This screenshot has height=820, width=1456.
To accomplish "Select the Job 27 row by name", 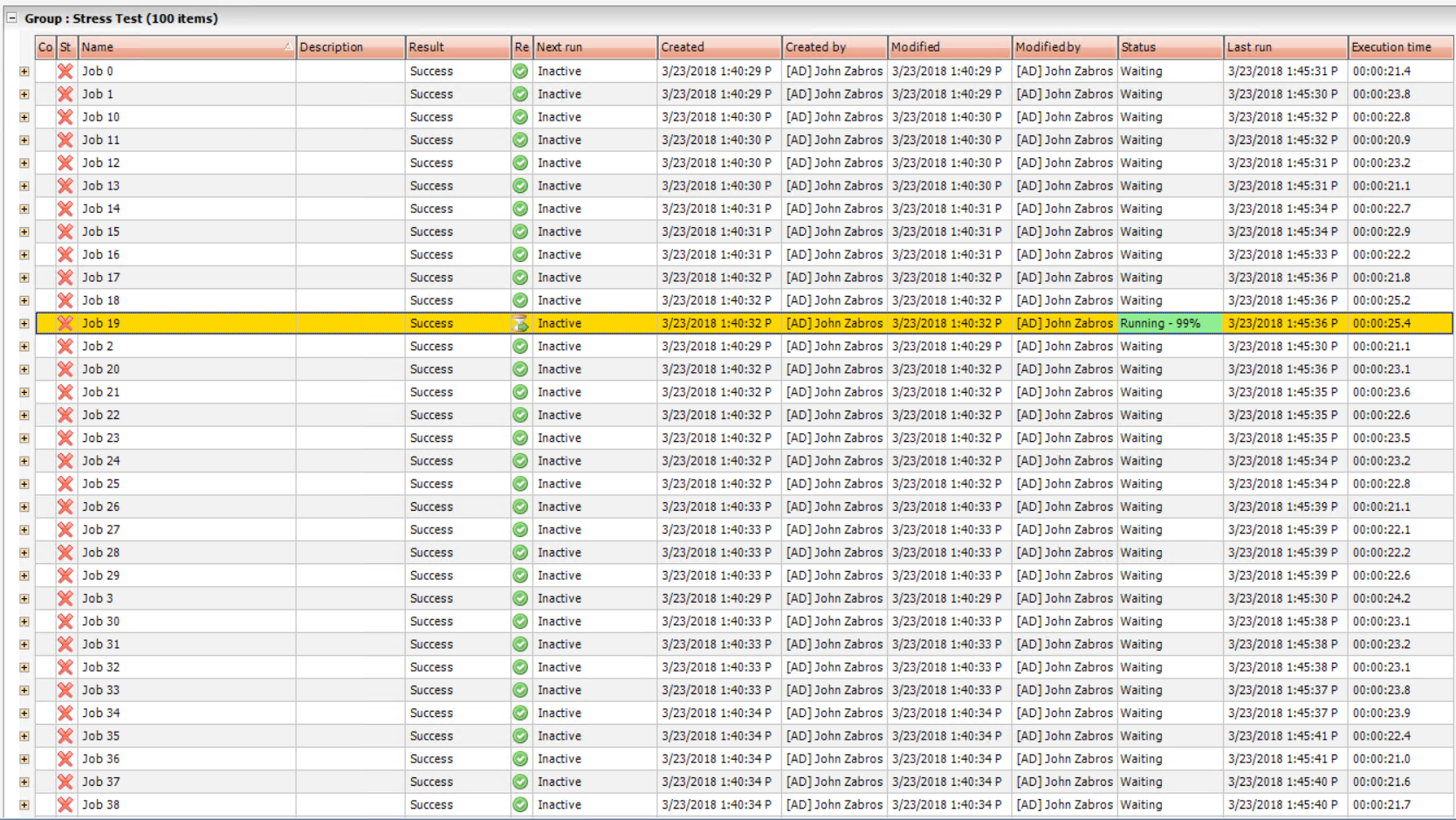I will [x=101, y=530].
